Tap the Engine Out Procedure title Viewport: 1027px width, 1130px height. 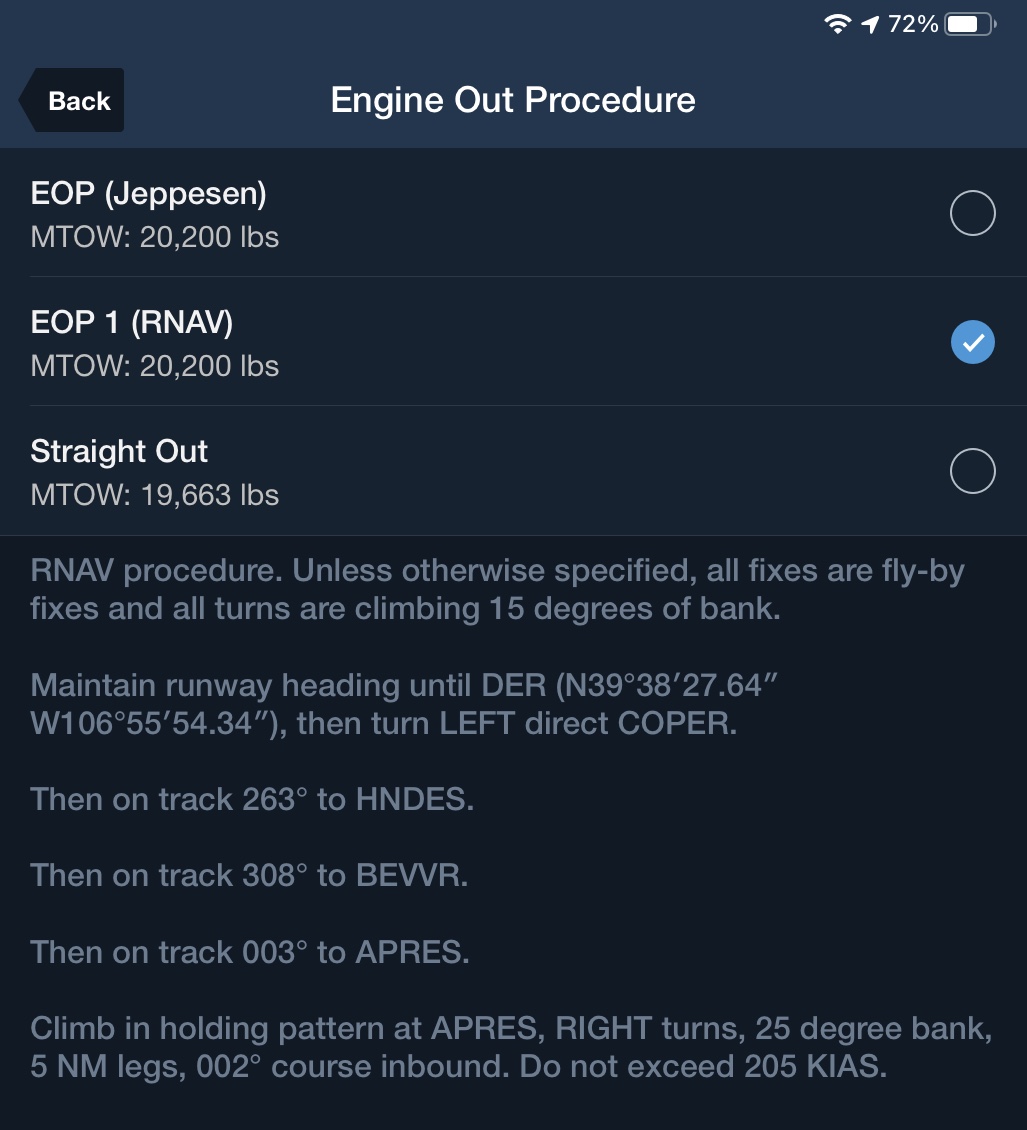(x=512, y=100)
